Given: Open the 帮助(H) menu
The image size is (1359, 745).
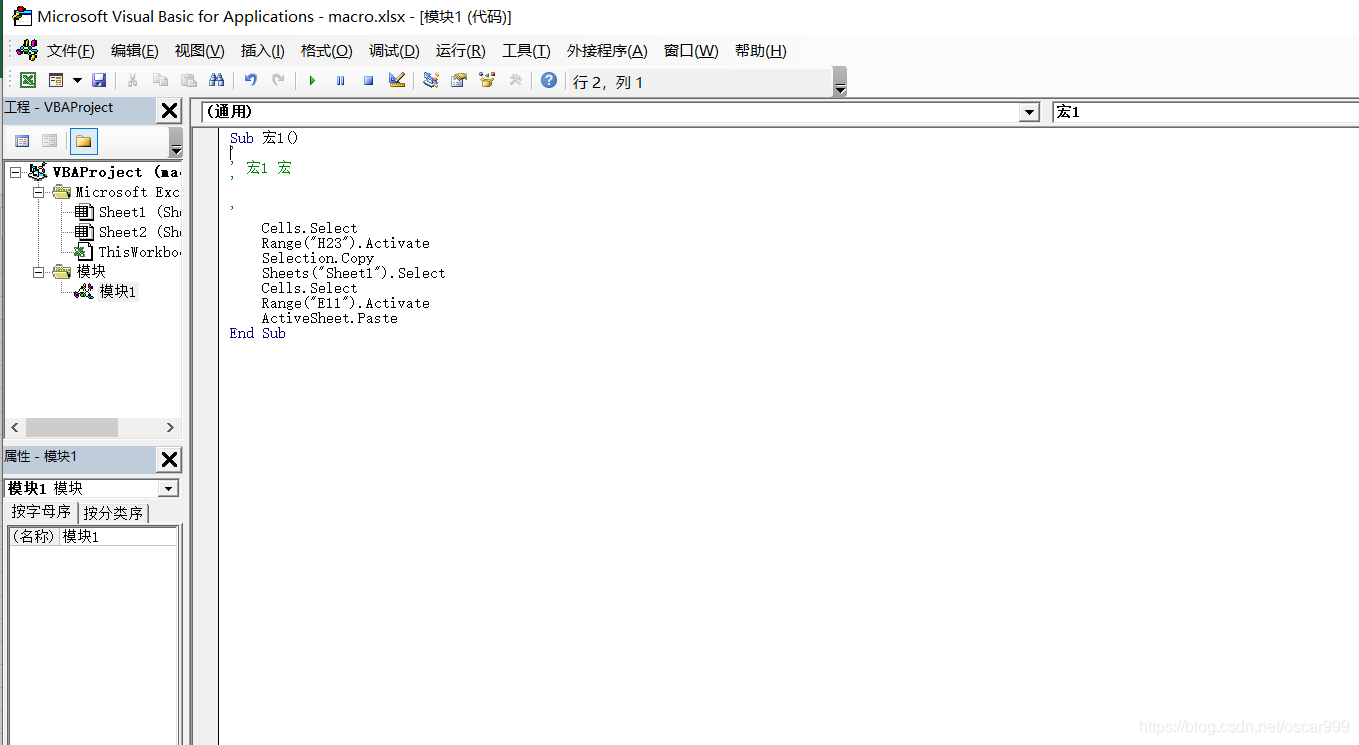Looking at the screenshot, I should coord(760,51).
